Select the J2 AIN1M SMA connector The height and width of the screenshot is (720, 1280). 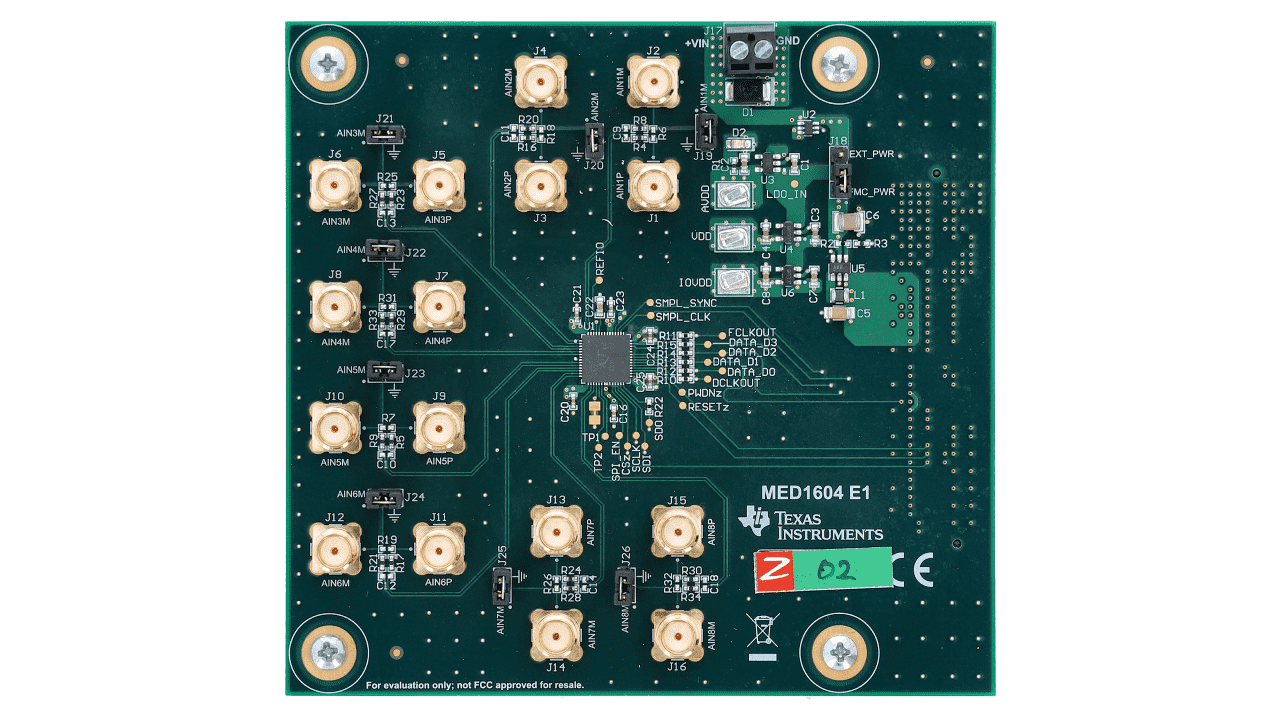653,80
